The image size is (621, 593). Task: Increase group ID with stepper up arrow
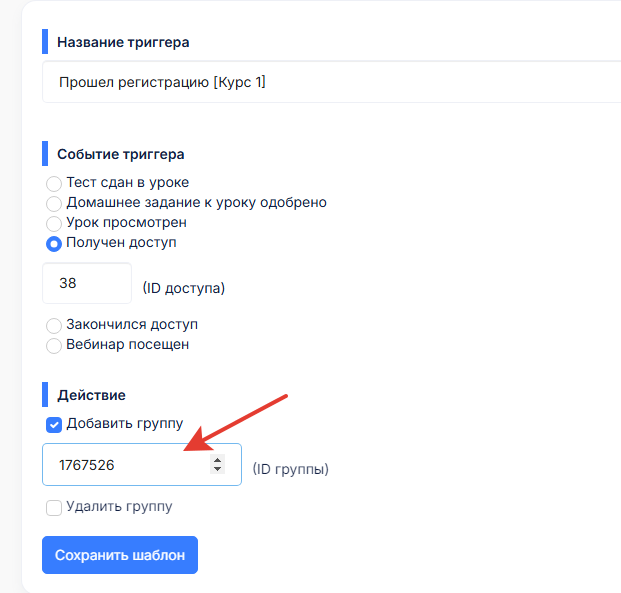coord(218,460)
